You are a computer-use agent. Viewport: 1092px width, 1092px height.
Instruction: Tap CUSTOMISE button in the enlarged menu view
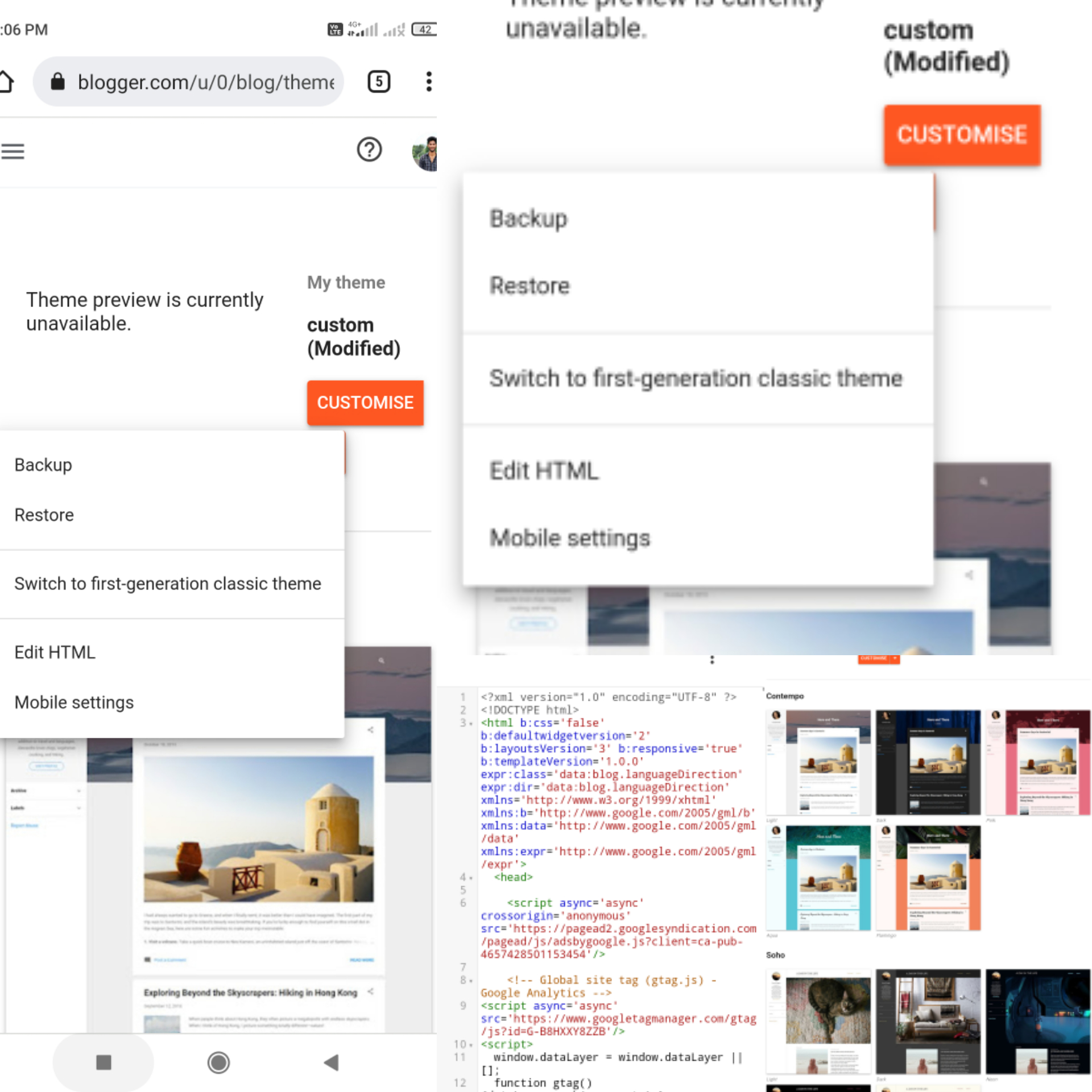point(962,135)
